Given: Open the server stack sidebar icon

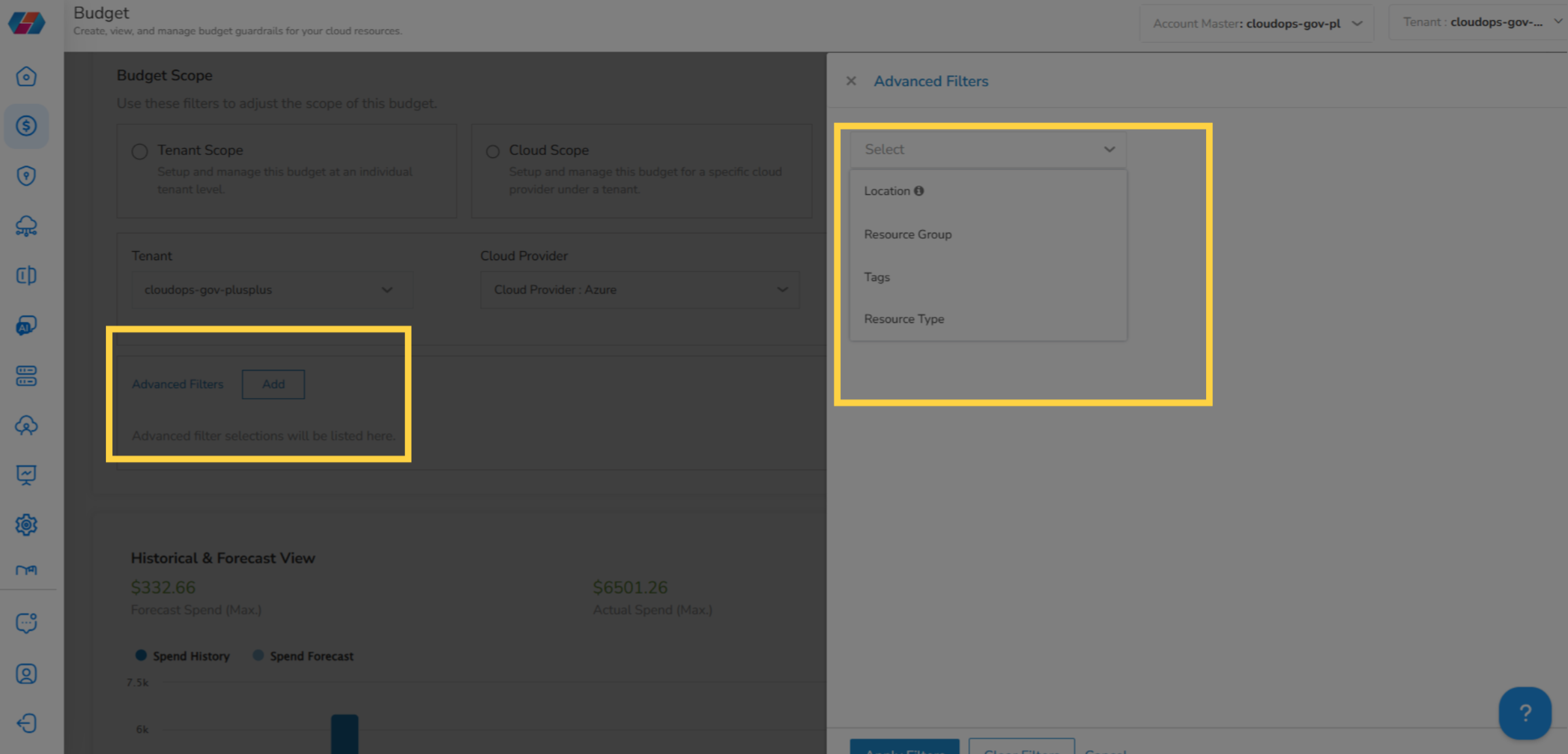Looking at the screenshot, I should (26, 376).
